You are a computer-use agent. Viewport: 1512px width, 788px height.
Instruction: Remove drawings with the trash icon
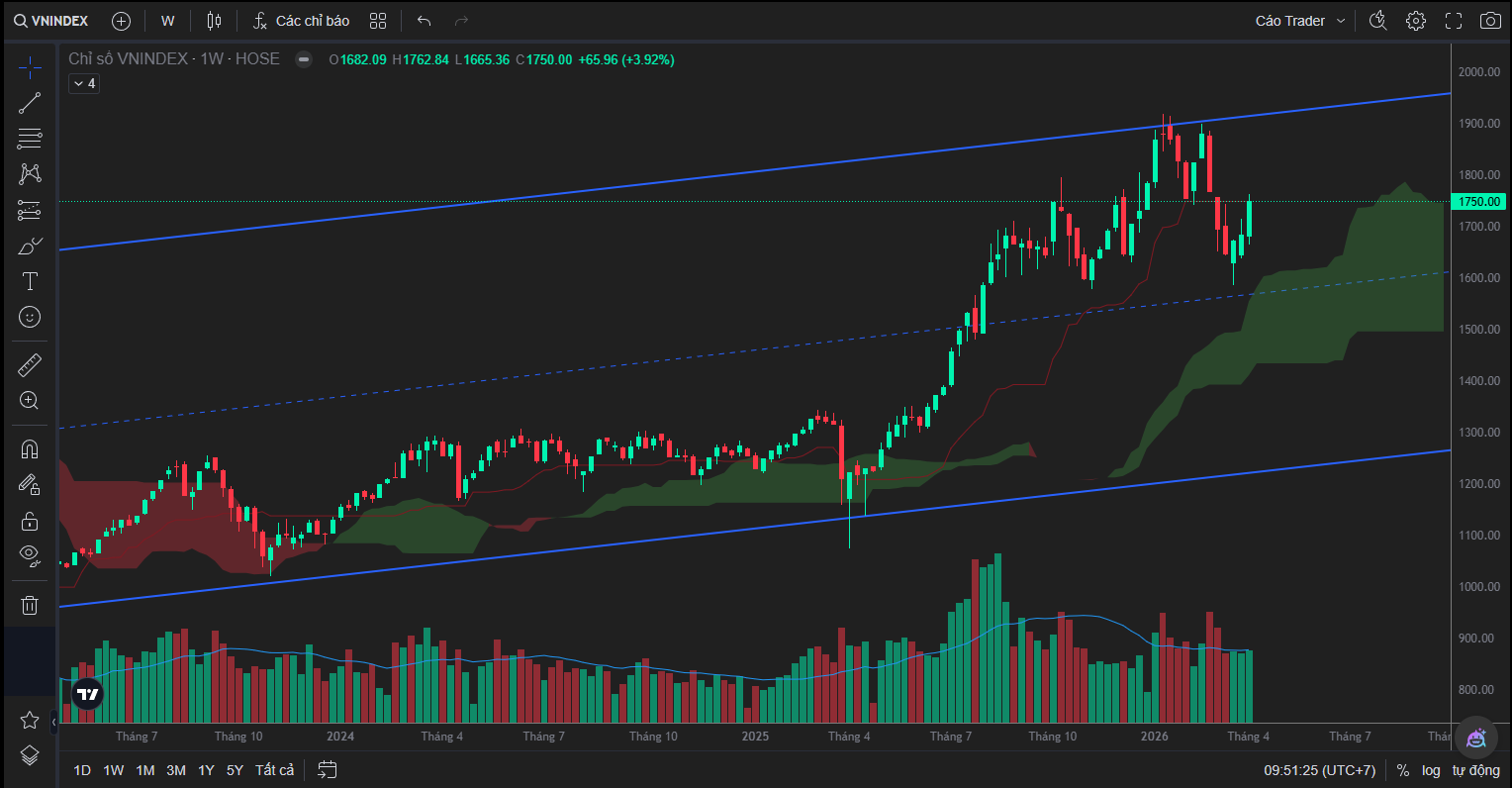[x=30, y=605]
